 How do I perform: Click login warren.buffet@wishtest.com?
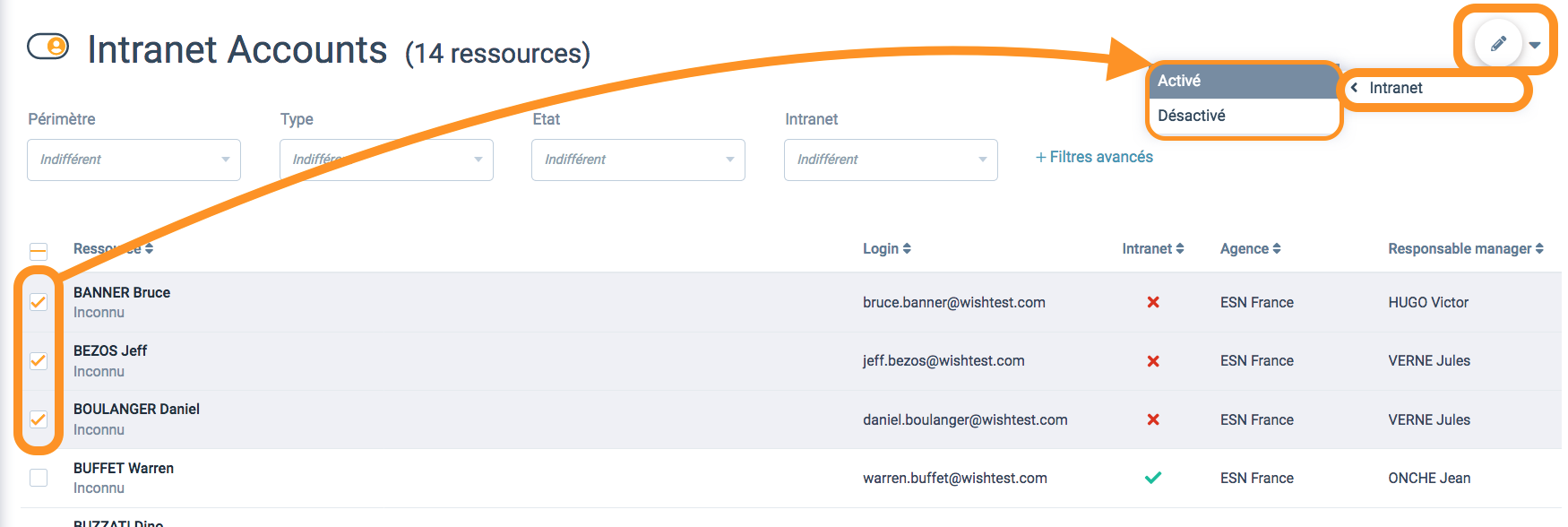click(955, 478)
